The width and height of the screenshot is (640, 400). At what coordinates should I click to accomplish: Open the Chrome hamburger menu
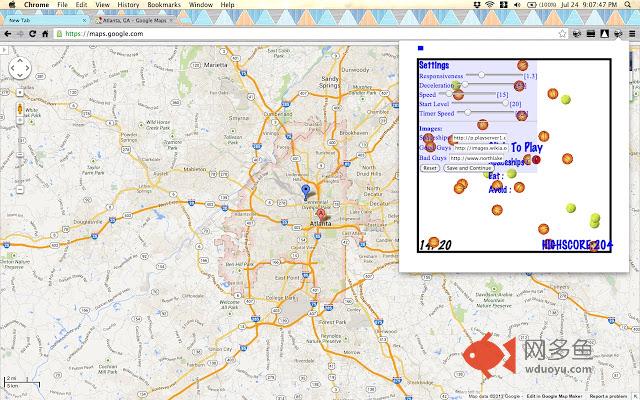click(x=632, y=34)
